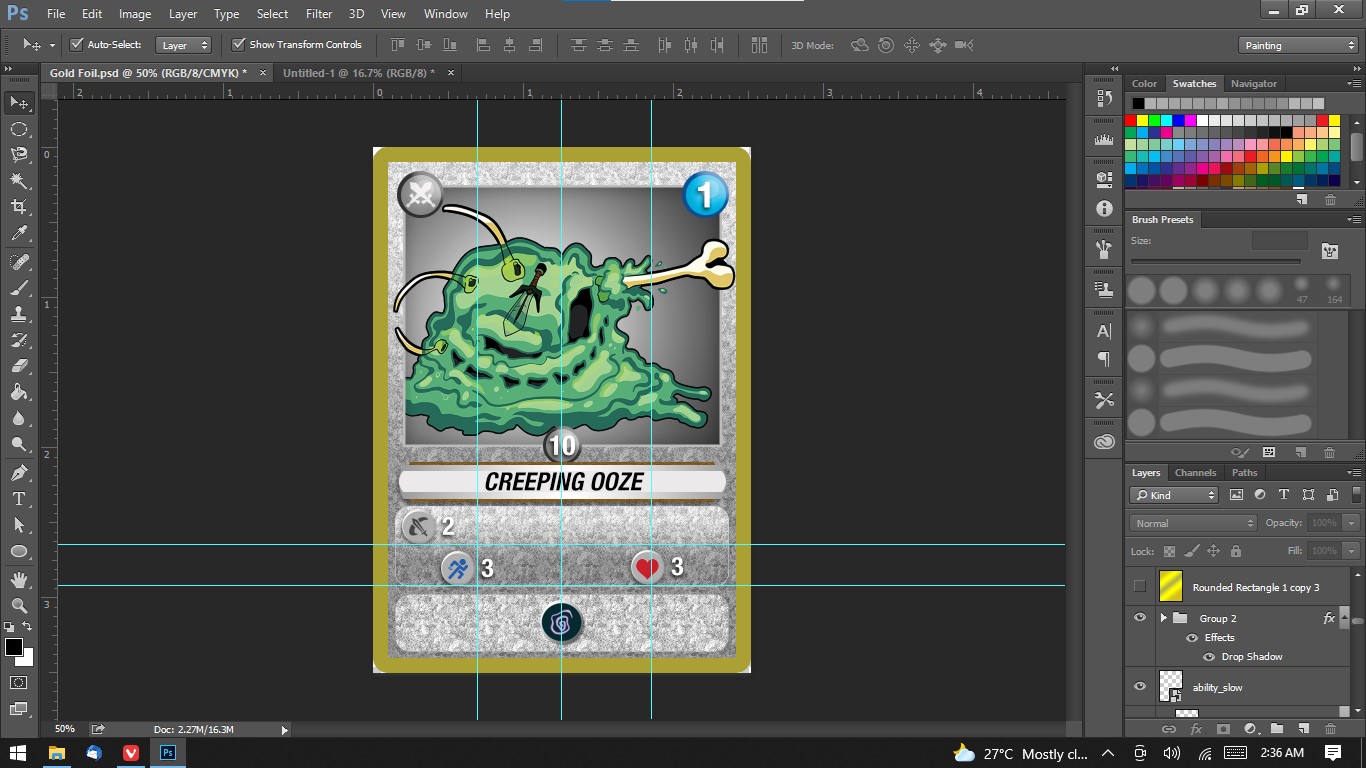
Task: Open the Auto-Select Layer dropdown
Action: [x=184, y=45]
